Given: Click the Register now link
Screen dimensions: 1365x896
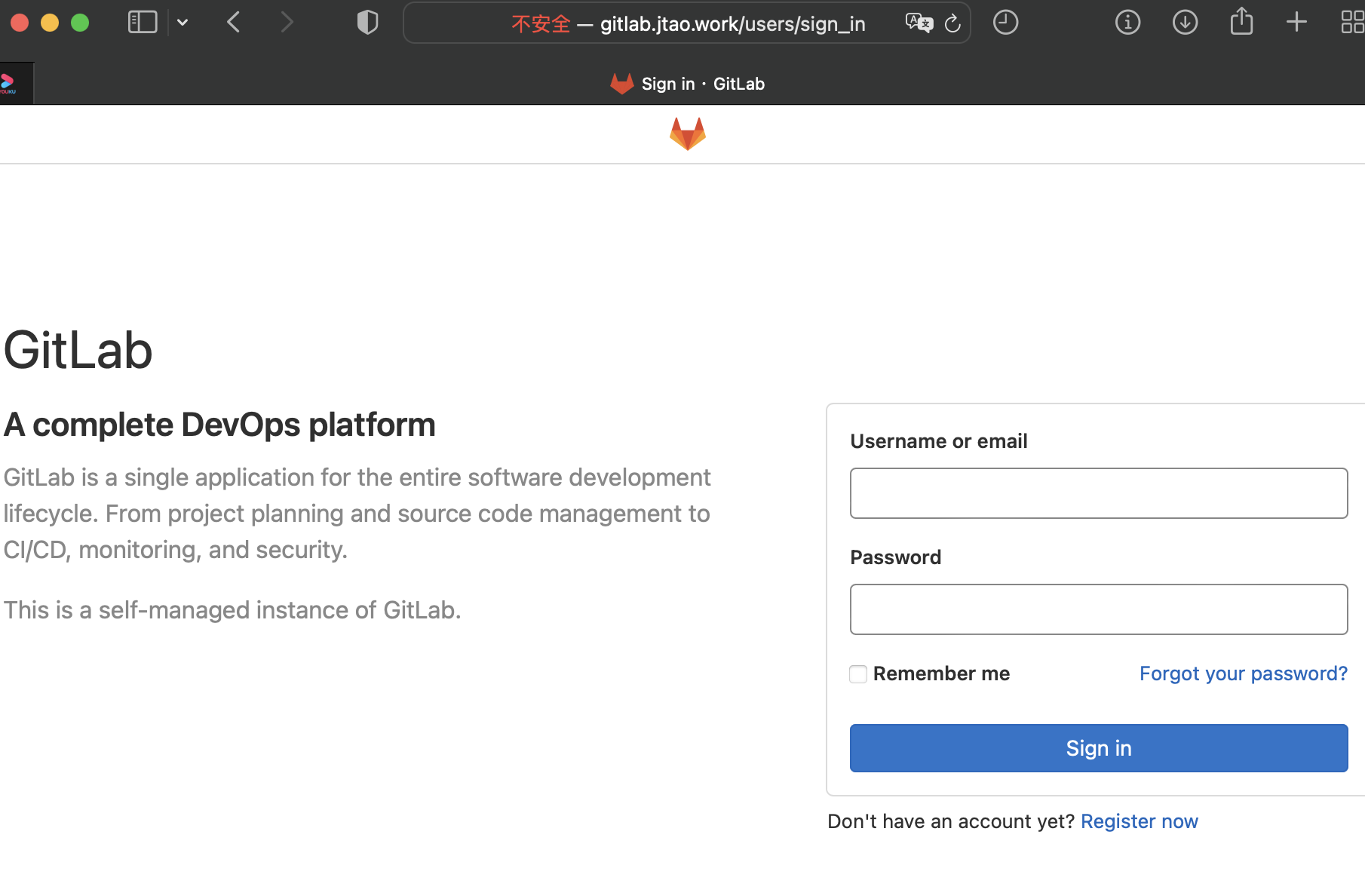Looking at the screenshot, I should click(1139, 821).
